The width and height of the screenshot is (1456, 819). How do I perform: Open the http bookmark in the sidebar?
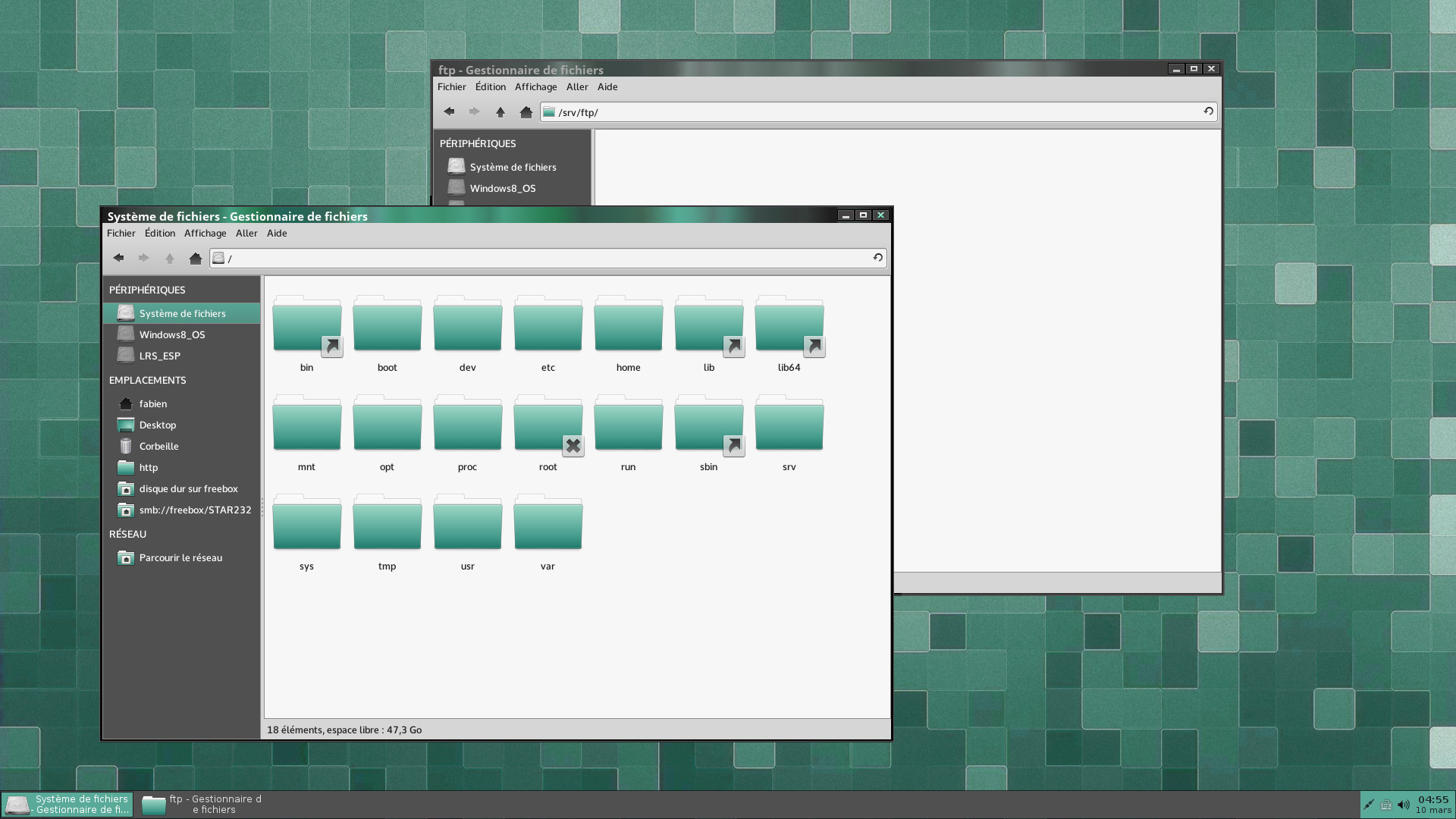coord(181,467)
